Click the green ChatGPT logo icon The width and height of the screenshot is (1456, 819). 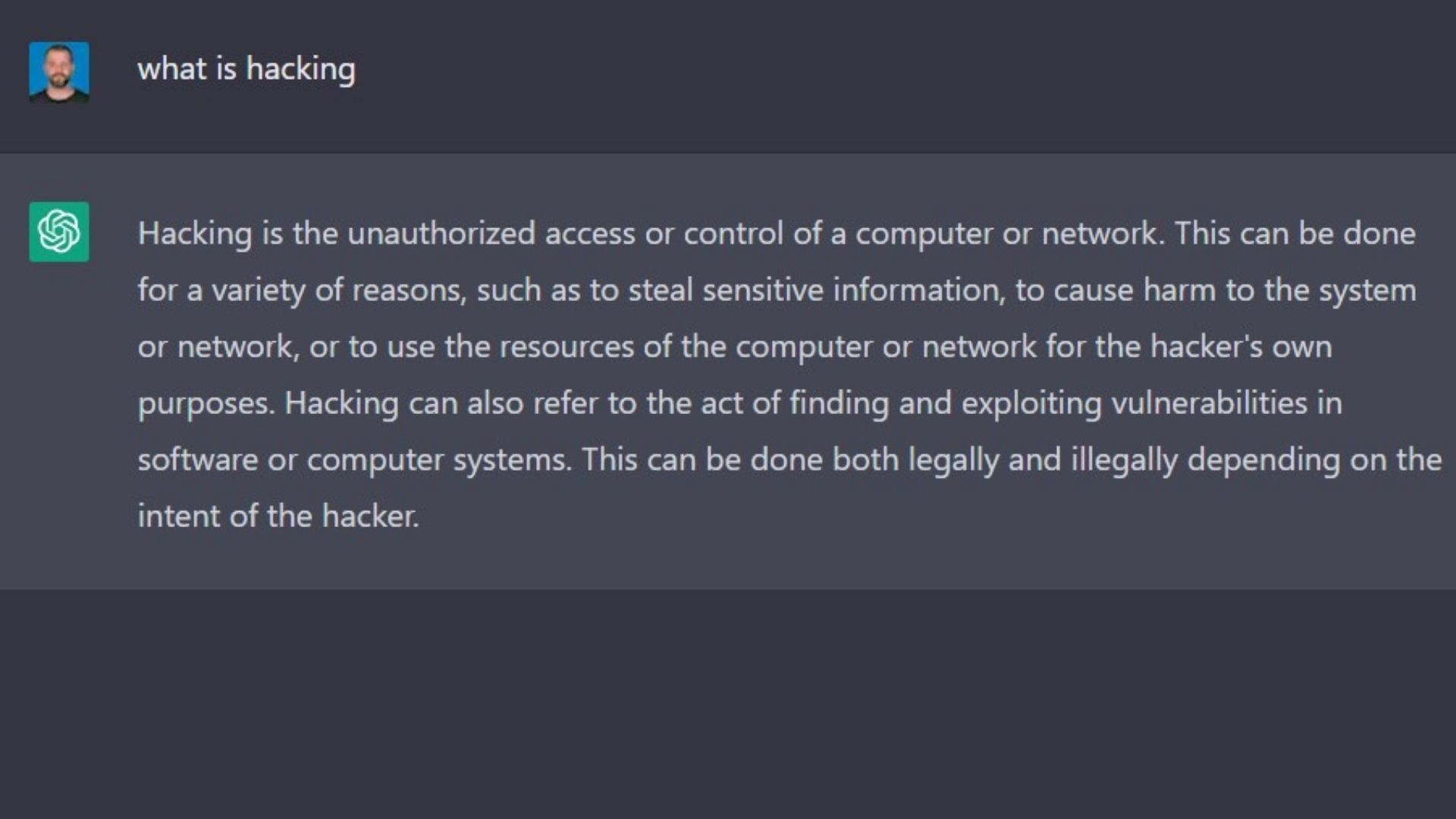(59, 231)
